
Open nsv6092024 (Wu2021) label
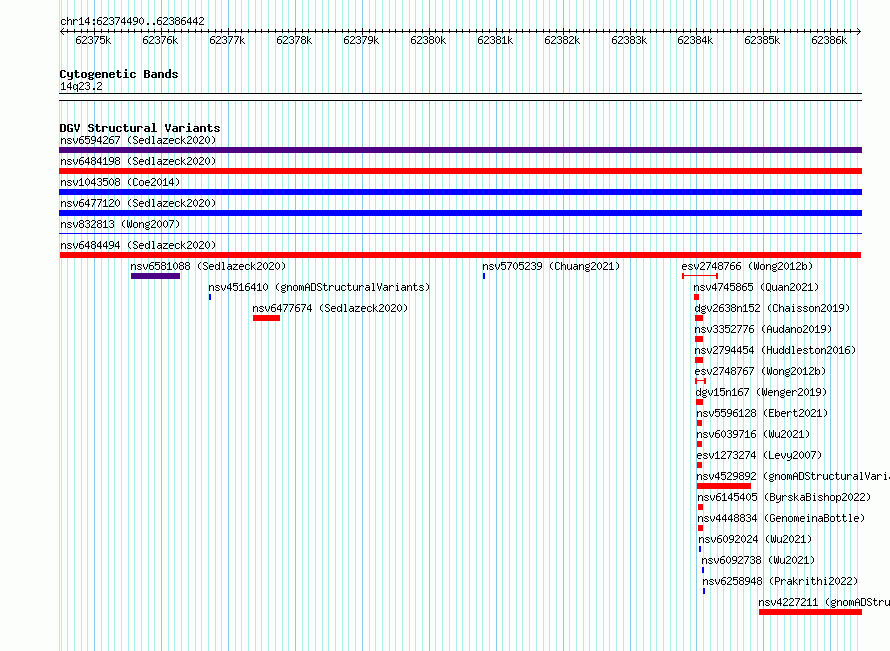[x=755, y=539]
